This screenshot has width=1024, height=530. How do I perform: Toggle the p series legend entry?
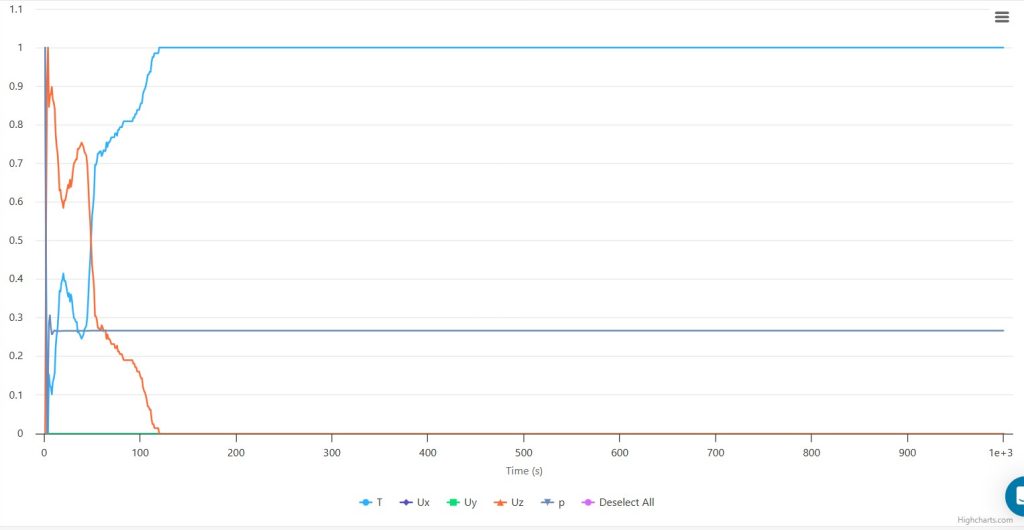pos(553,502)
